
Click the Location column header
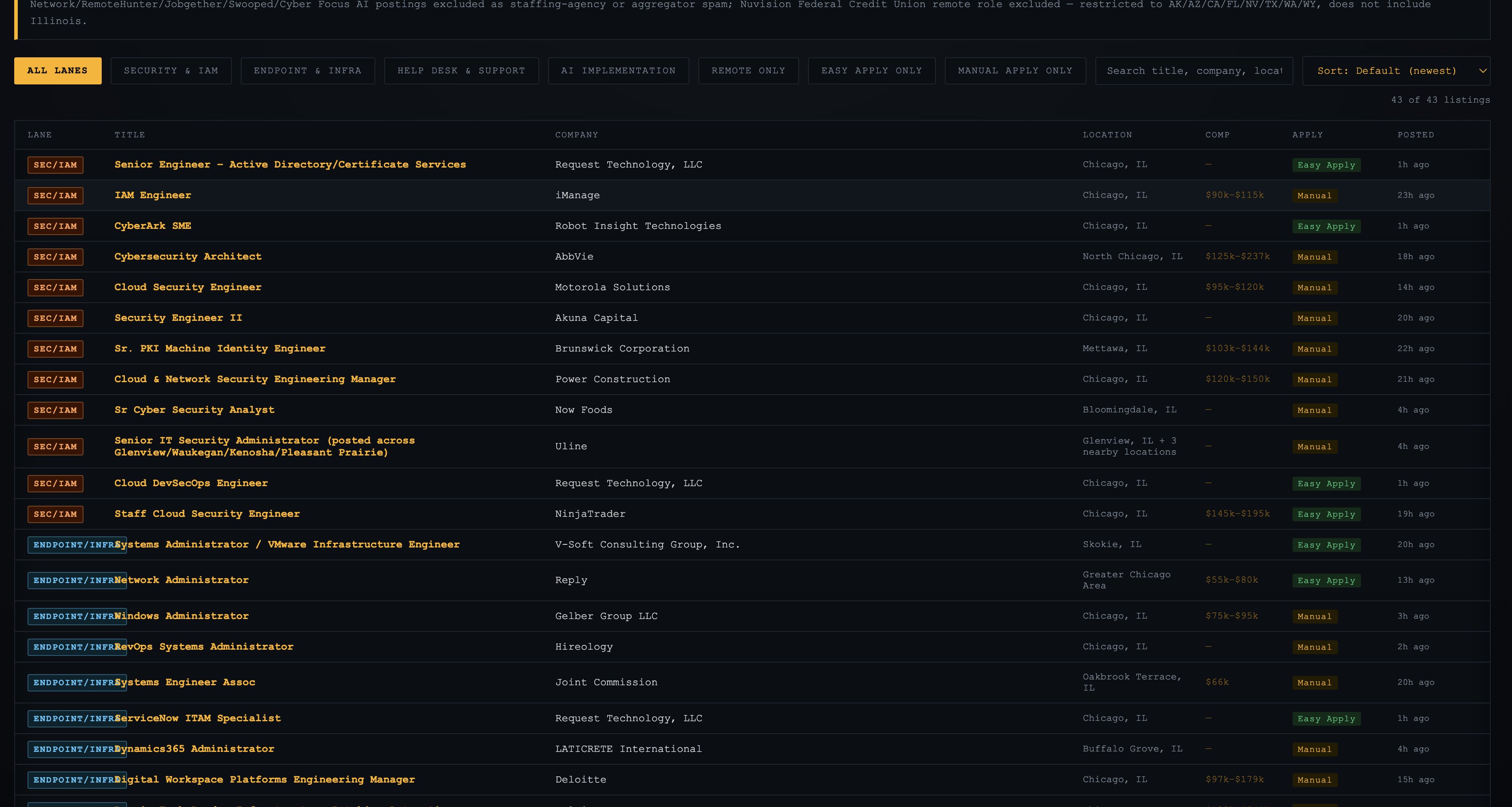coord(1107,135)
